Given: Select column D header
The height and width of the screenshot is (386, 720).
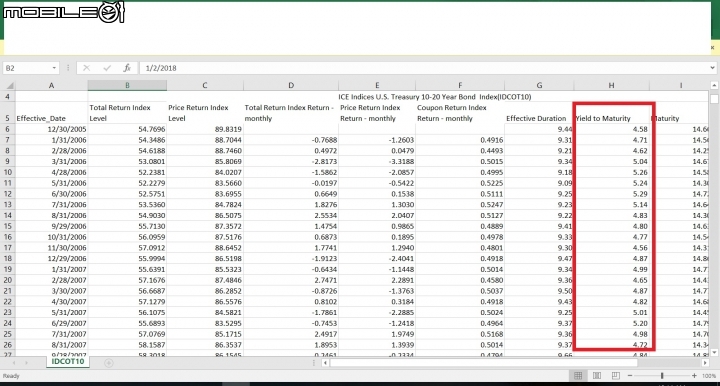Looking at the screenshot, I should (x=291, y=85).
